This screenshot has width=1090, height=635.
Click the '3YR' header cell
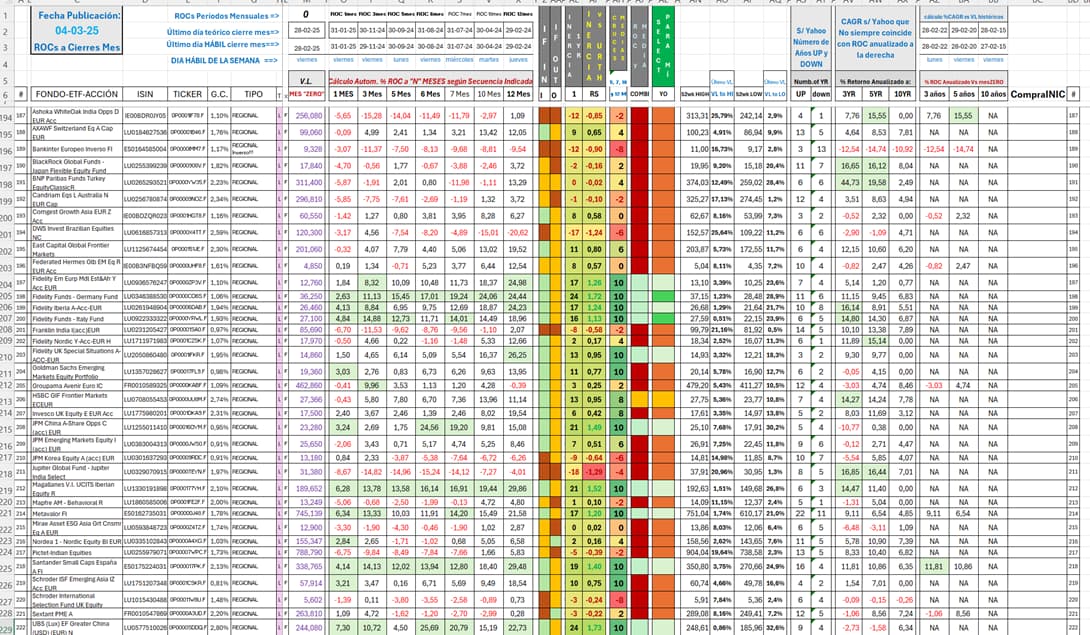(x=849, y=94)
